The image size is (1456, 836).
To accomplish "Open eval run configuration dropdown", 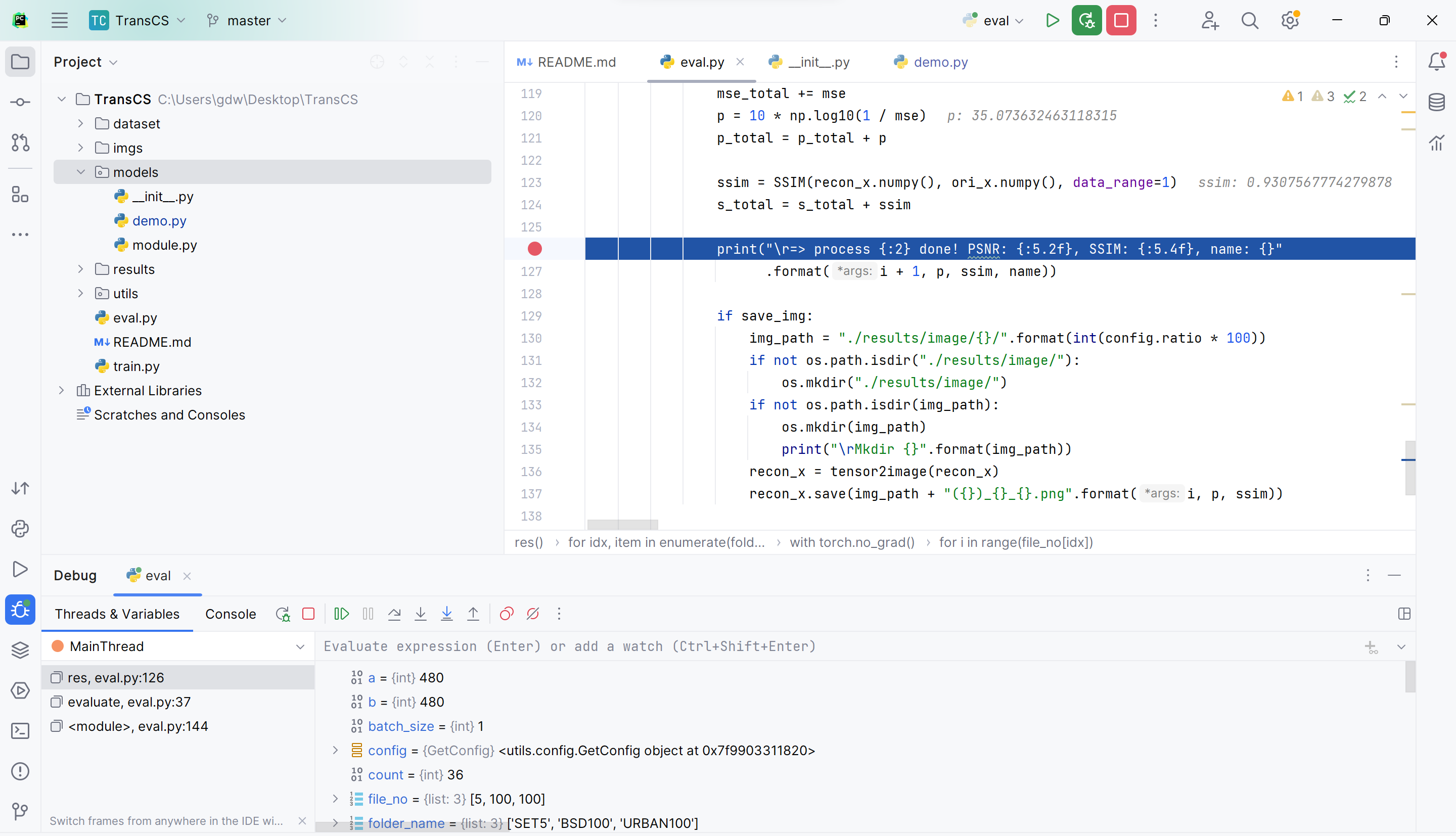I will point(993,21).
